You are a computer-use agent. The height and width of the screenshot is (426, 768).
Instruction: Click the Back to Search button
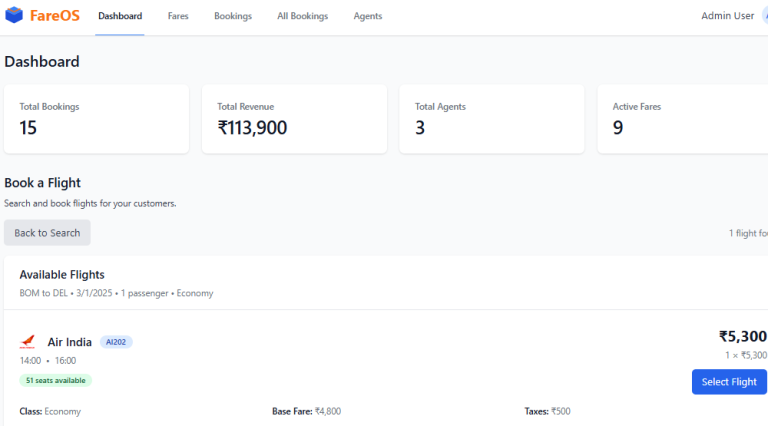[47, 233]
